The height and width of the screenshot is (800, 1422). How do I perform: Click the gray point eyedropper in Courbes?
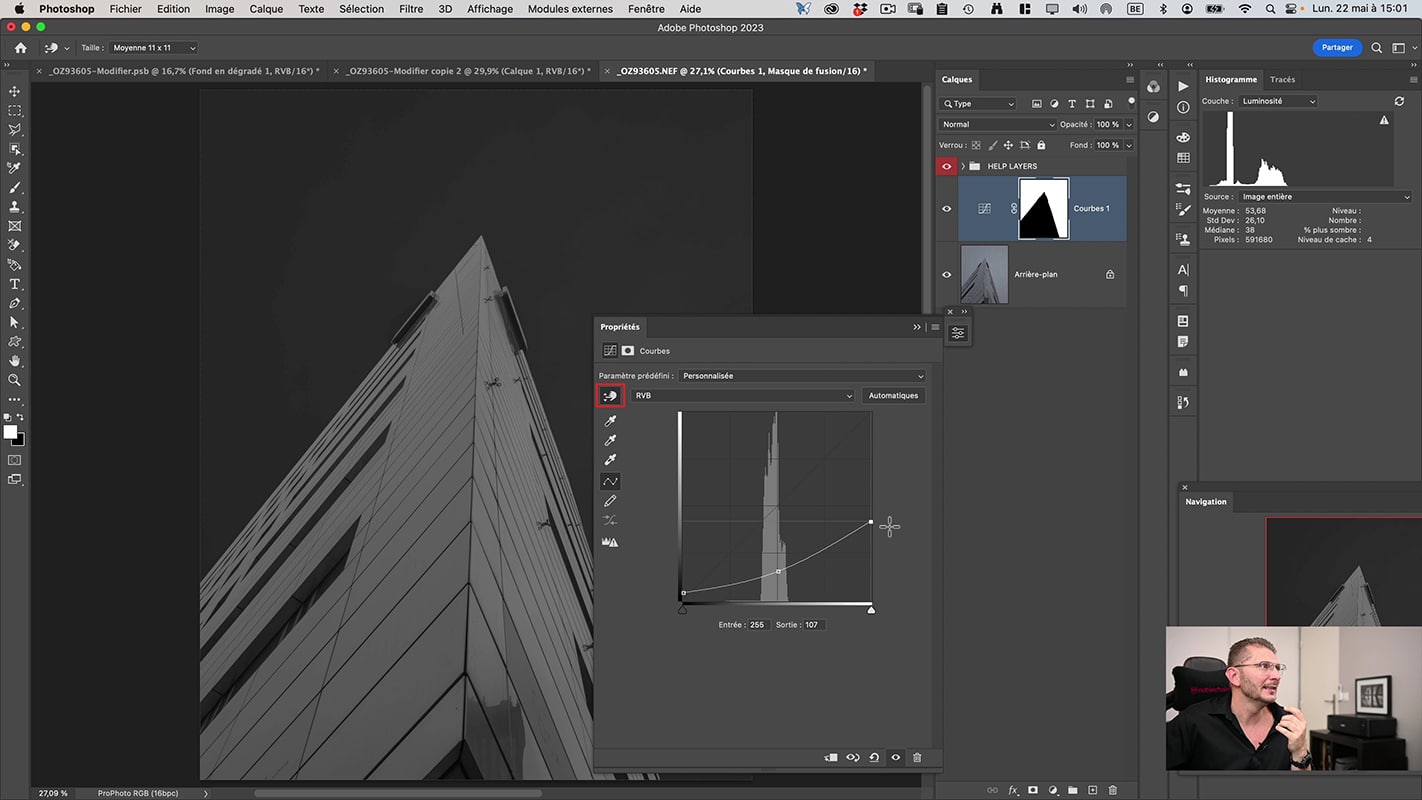610,440
